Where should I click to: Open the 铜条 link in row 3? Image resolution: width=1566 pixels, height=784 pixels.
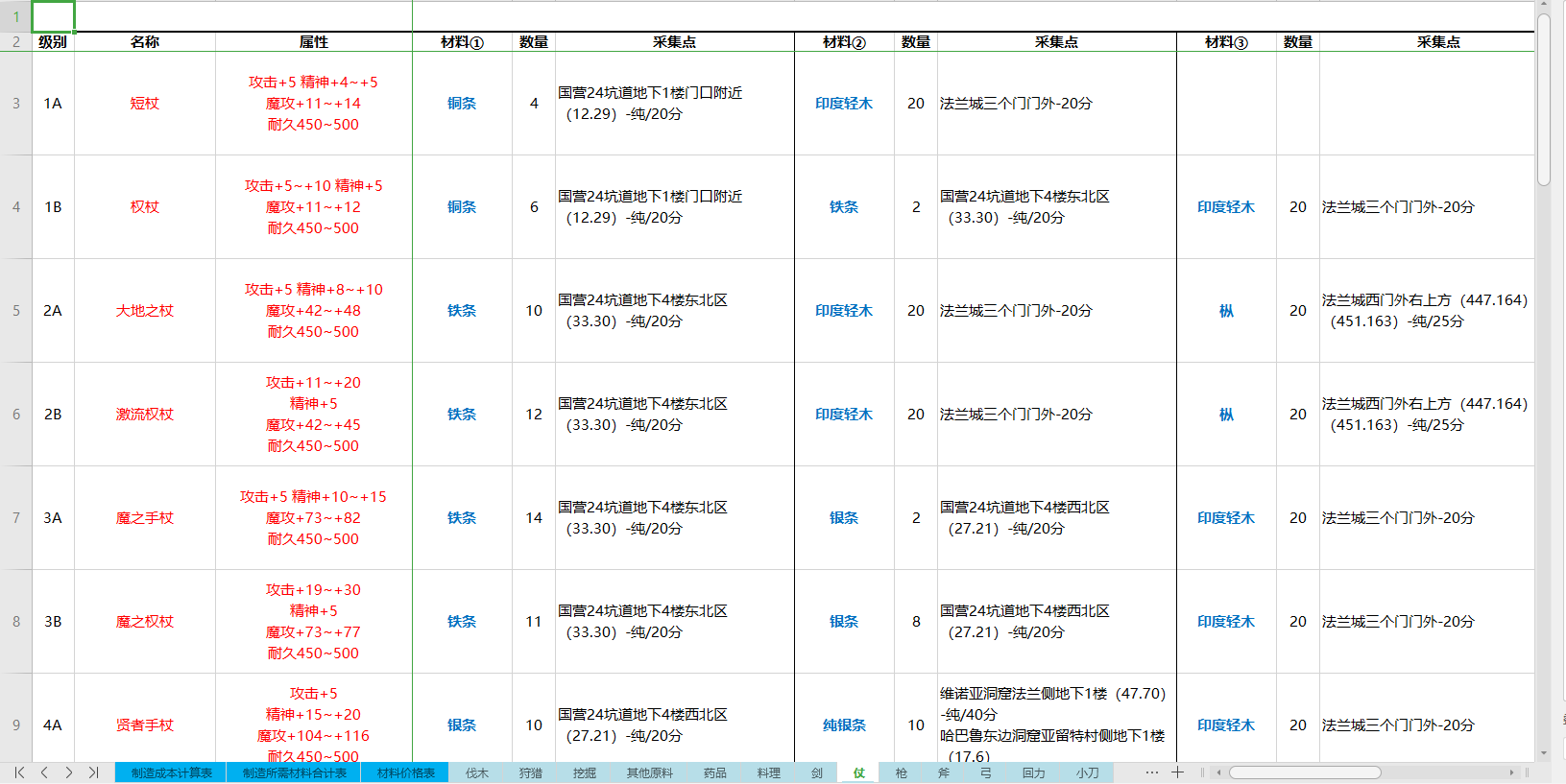pyautogui.click(x=462, y=104)
